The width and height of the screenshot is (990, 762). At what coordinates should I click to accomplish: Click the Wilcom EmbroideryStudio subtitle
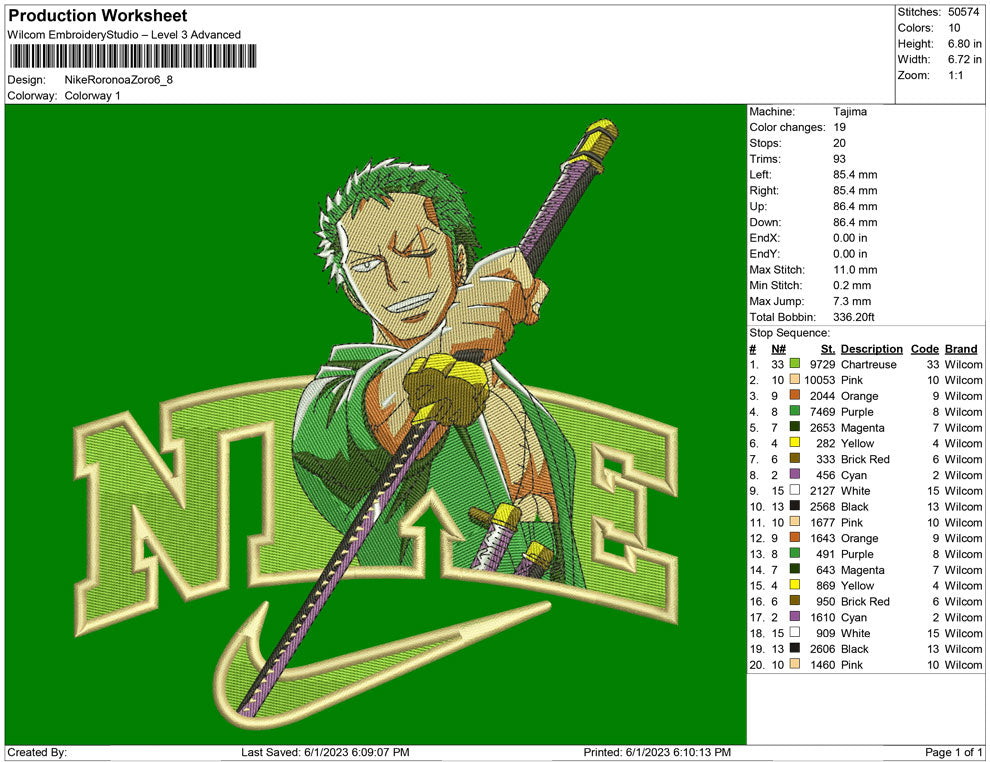click(124, 35)
